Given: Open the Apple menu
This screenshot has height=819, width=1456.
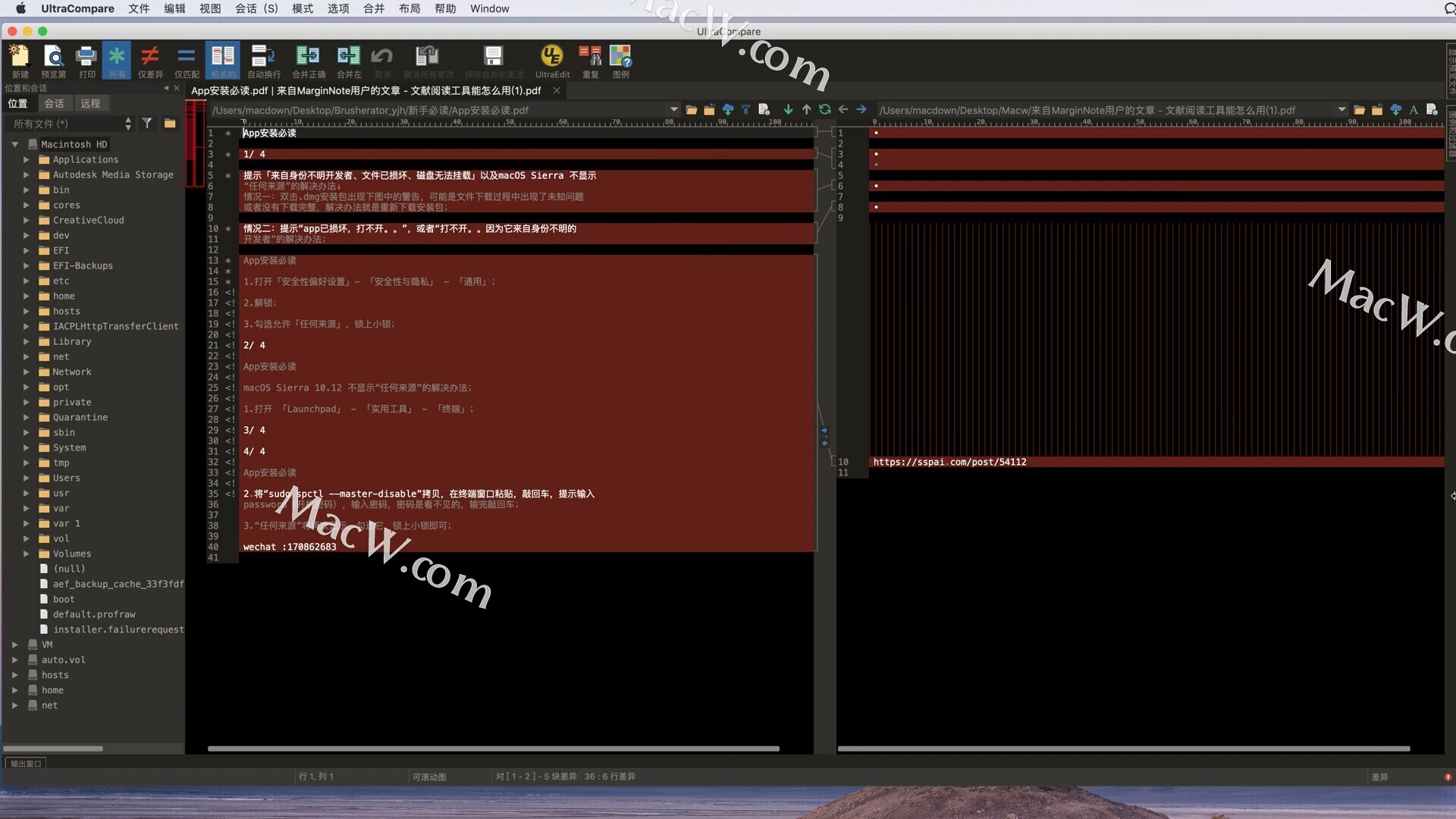Looking at the screenshot, I should click(x=20, y=8).
